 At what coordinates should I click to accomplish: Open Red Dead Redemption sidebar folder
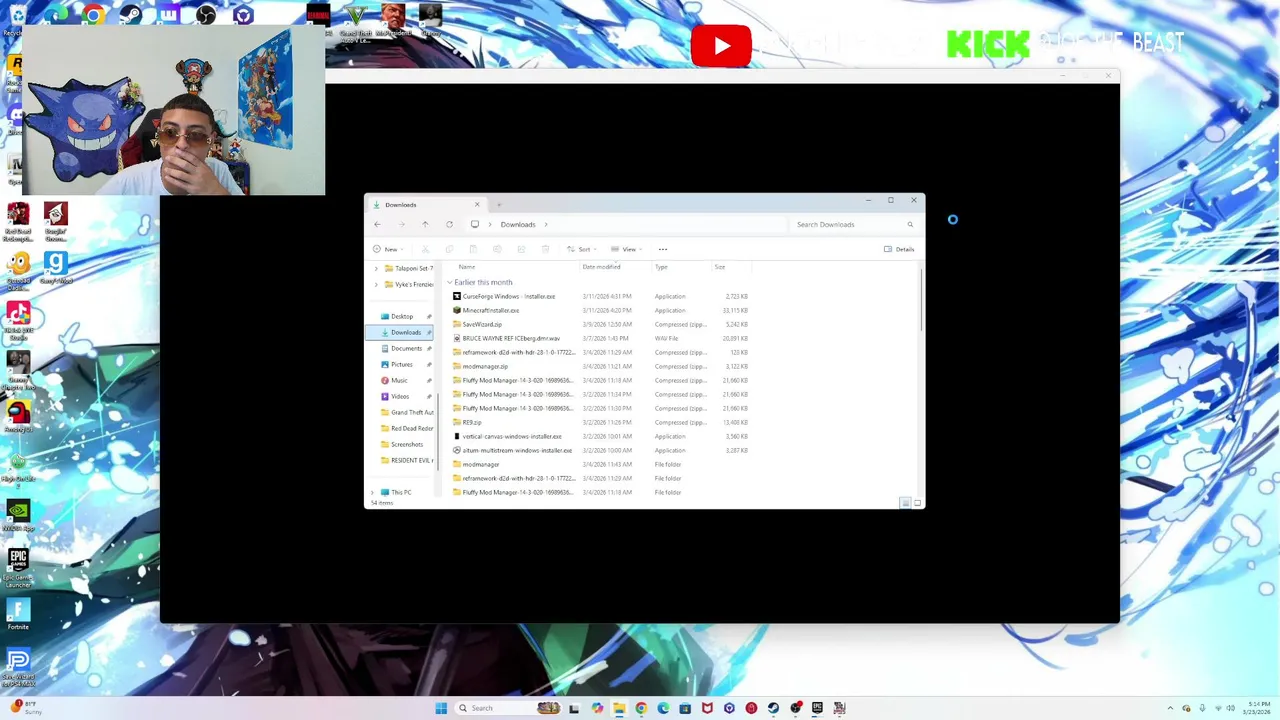(x=405, y=428)
